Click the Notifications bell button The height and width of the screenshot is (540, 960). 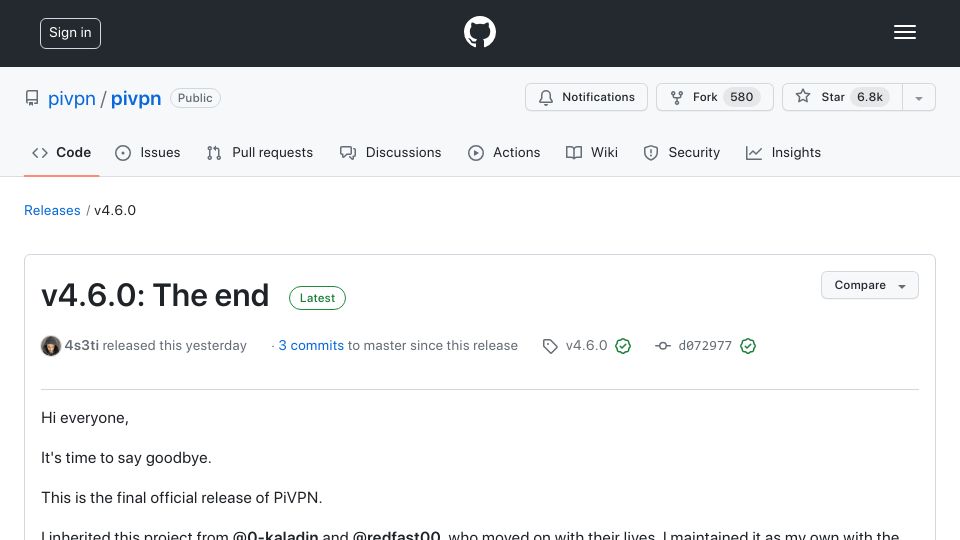click(586, 97)
